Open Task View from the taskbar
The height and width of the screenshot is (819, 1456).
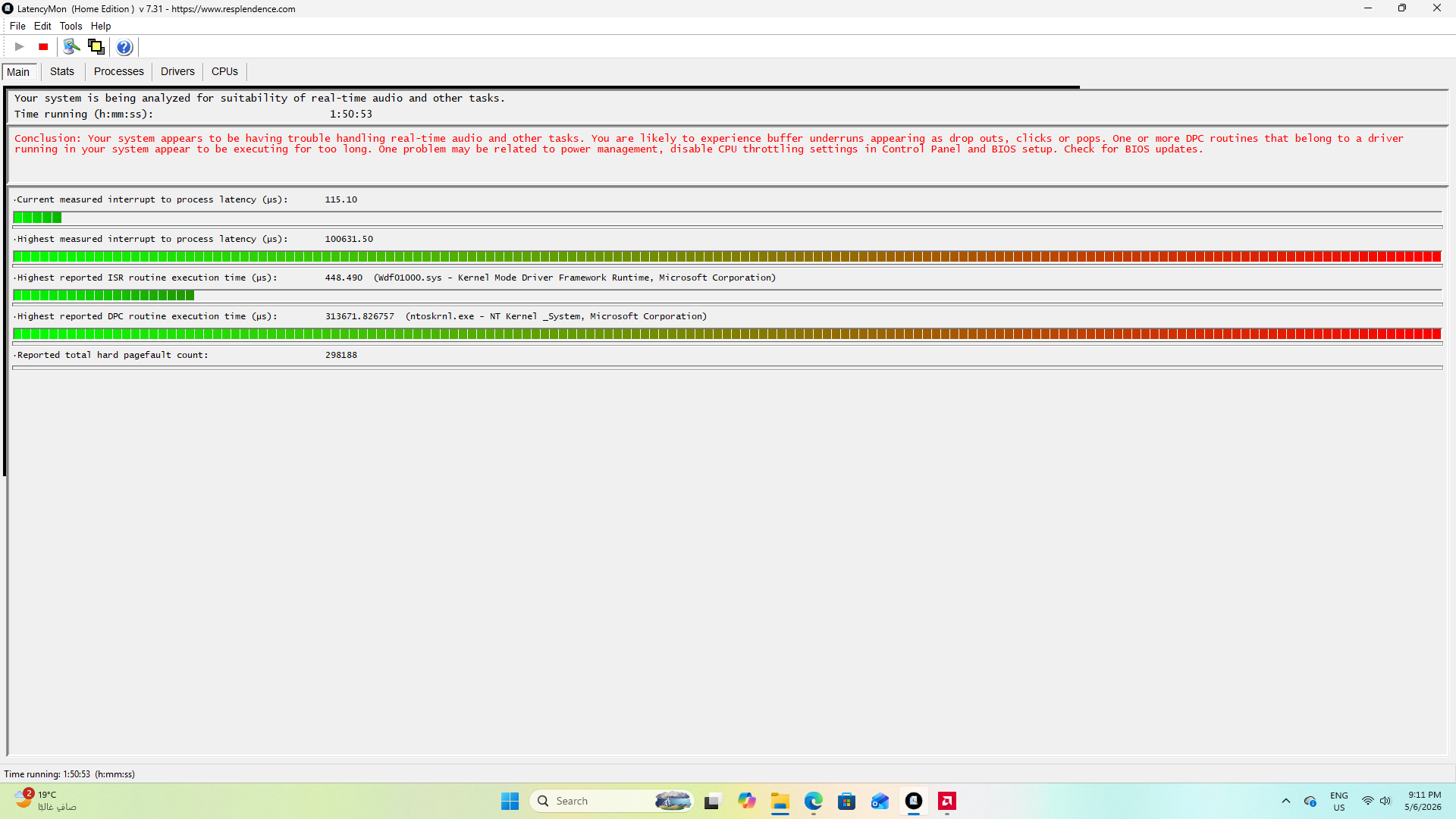click(x=712, y=801)
